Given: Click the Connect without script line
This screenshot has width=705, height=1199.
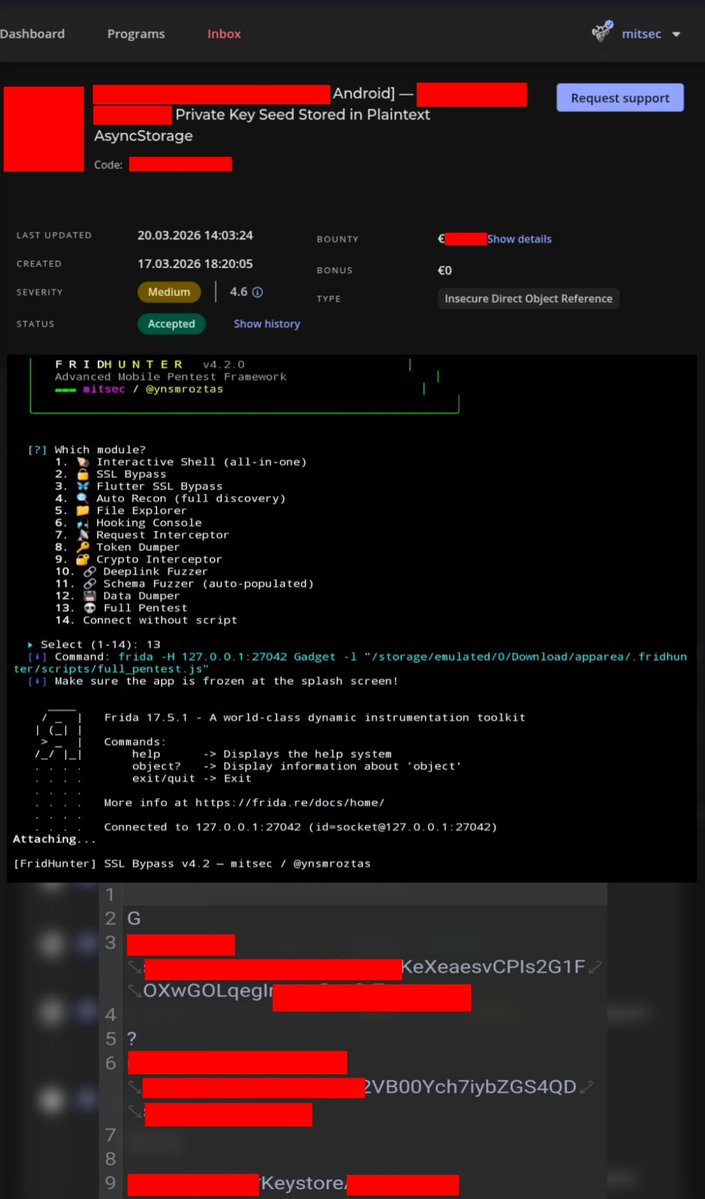Looking at the screenshot, I should [146, 620].
